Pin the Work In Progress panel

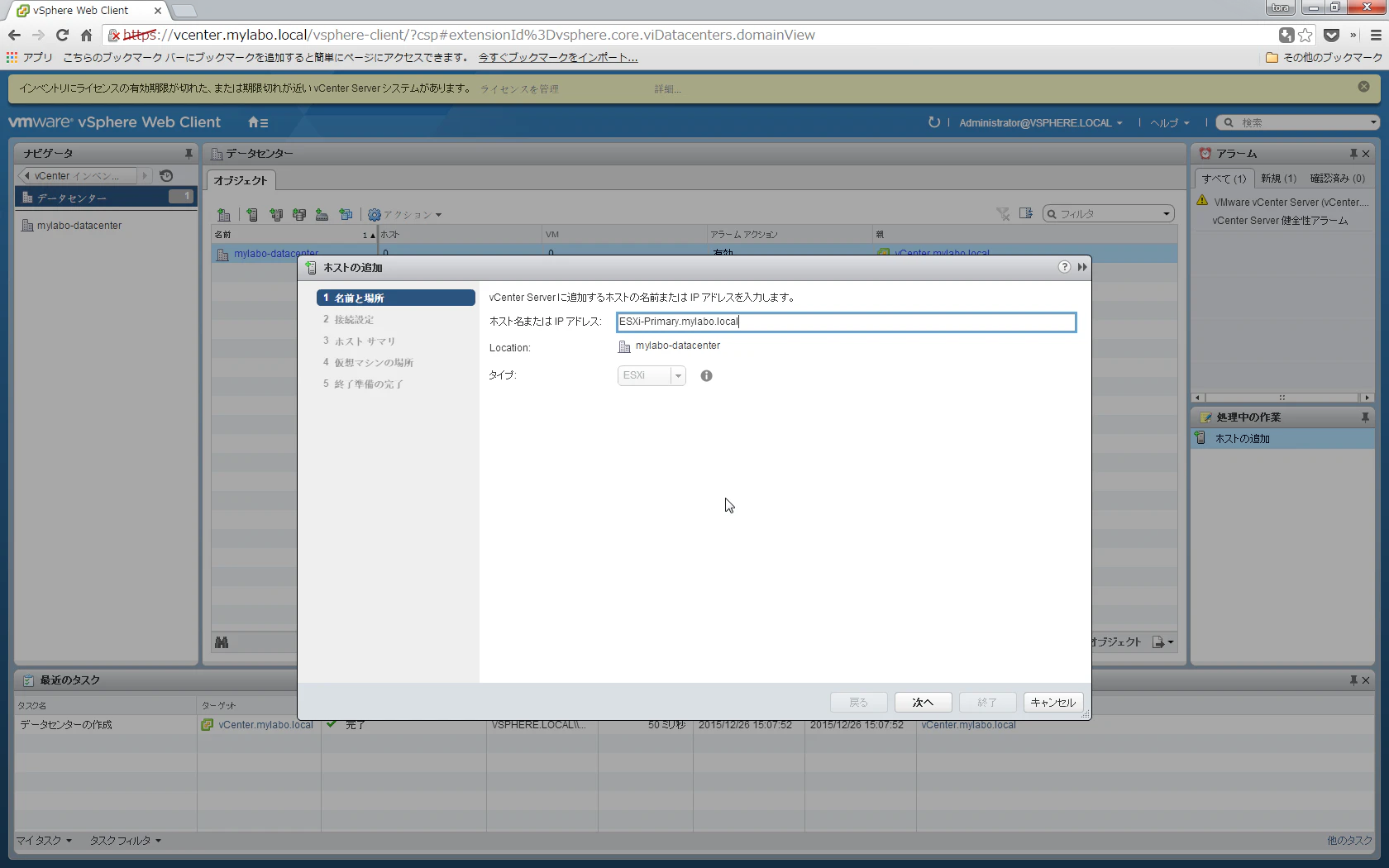(x=1365, y=417)
